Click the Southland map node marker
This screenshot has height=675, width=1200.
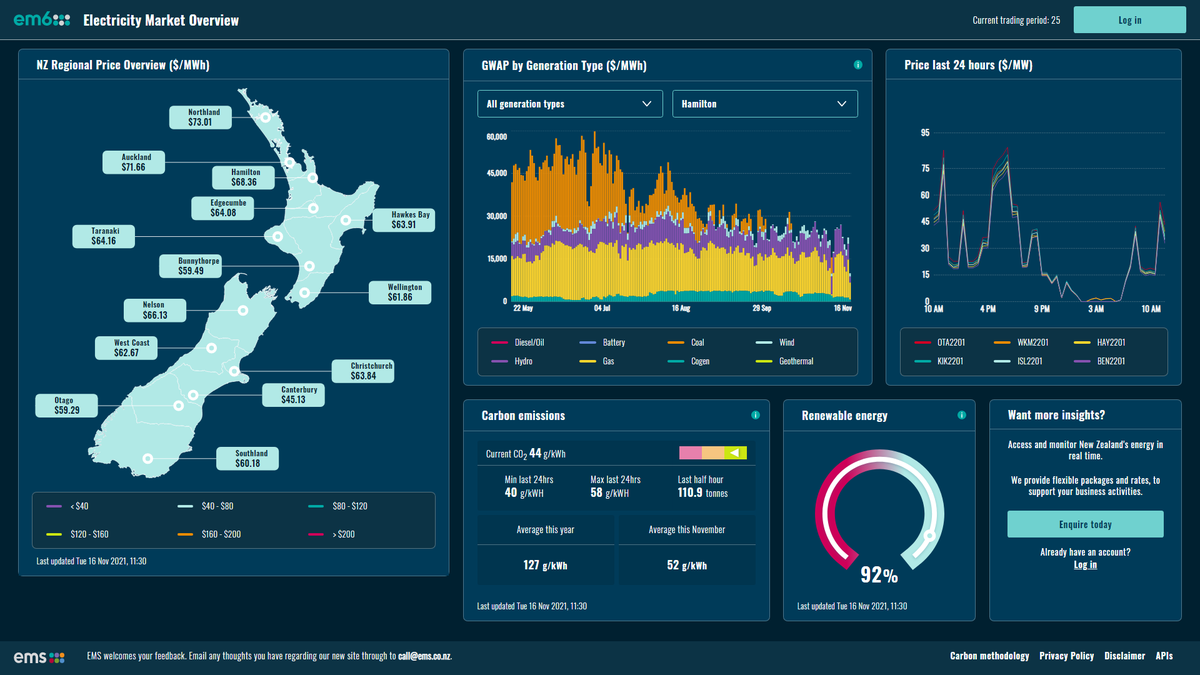click(x=148, y=458)
